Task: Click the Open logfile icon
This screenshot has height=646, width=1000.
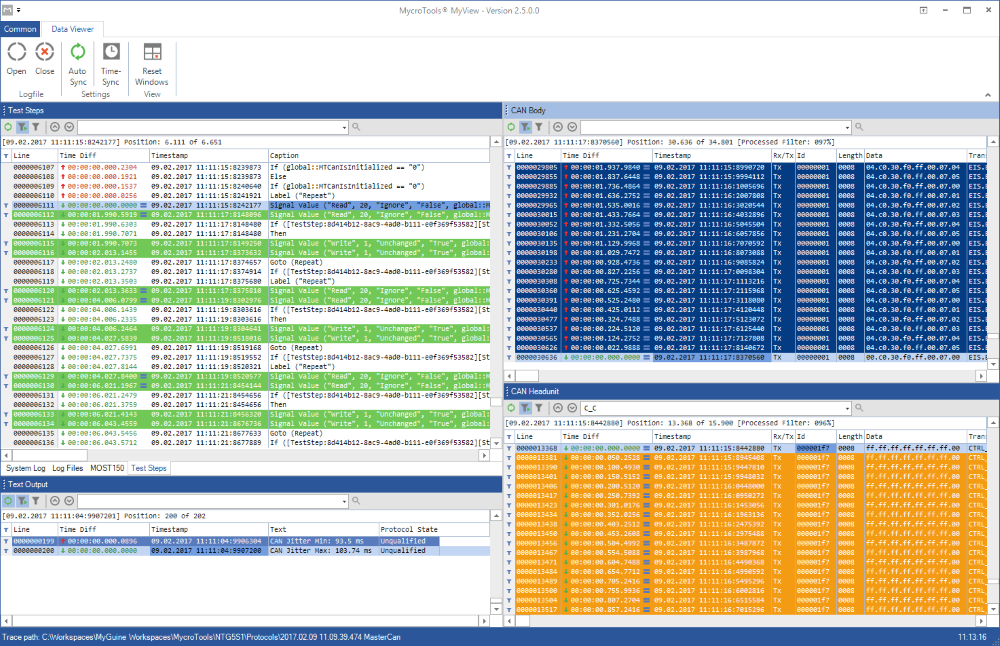Action: tap(16, 52)
